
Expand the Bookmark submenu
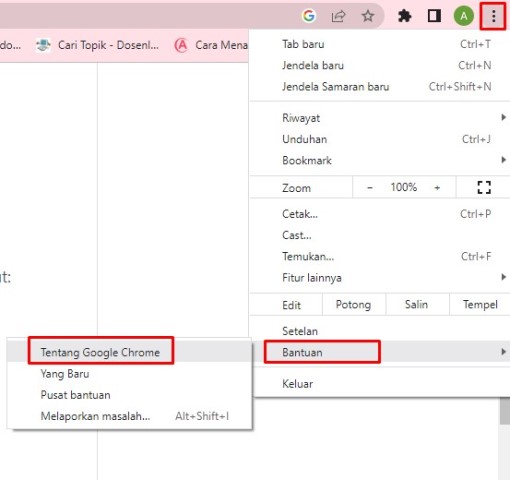click(380, 160)
